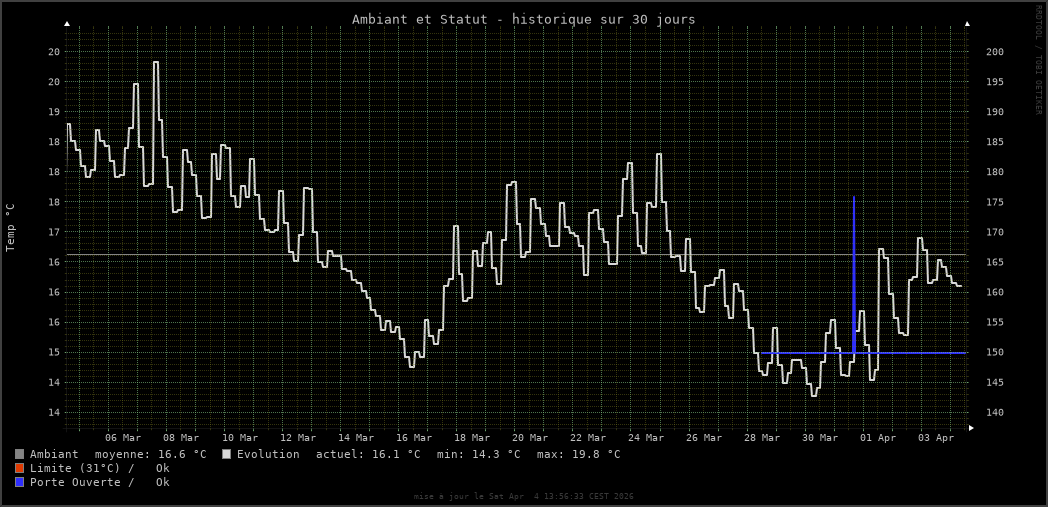Click the blue Porte Ouverte legend swatch

pyautogui.click(x=19, y=482)
